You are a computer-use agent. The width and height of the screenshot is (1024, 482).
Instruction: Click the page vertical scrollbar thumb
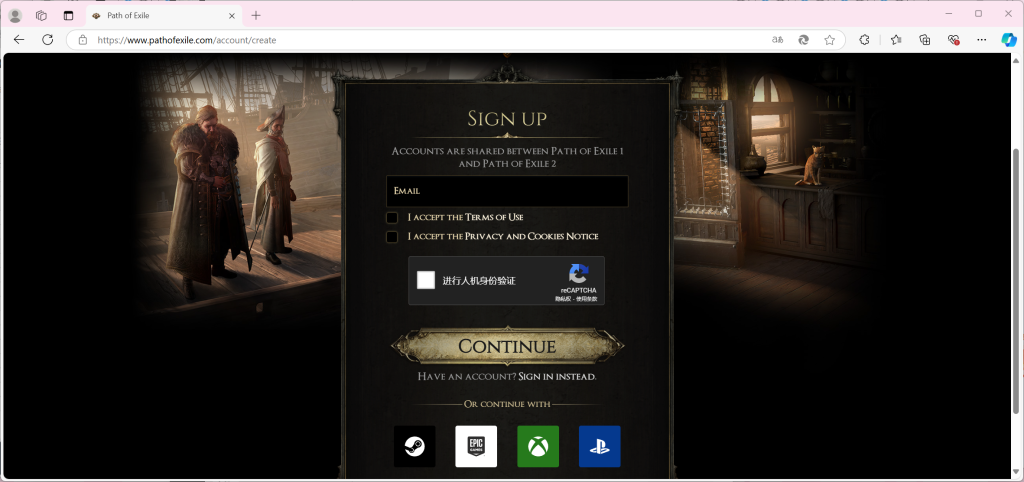click(1016, 281)
